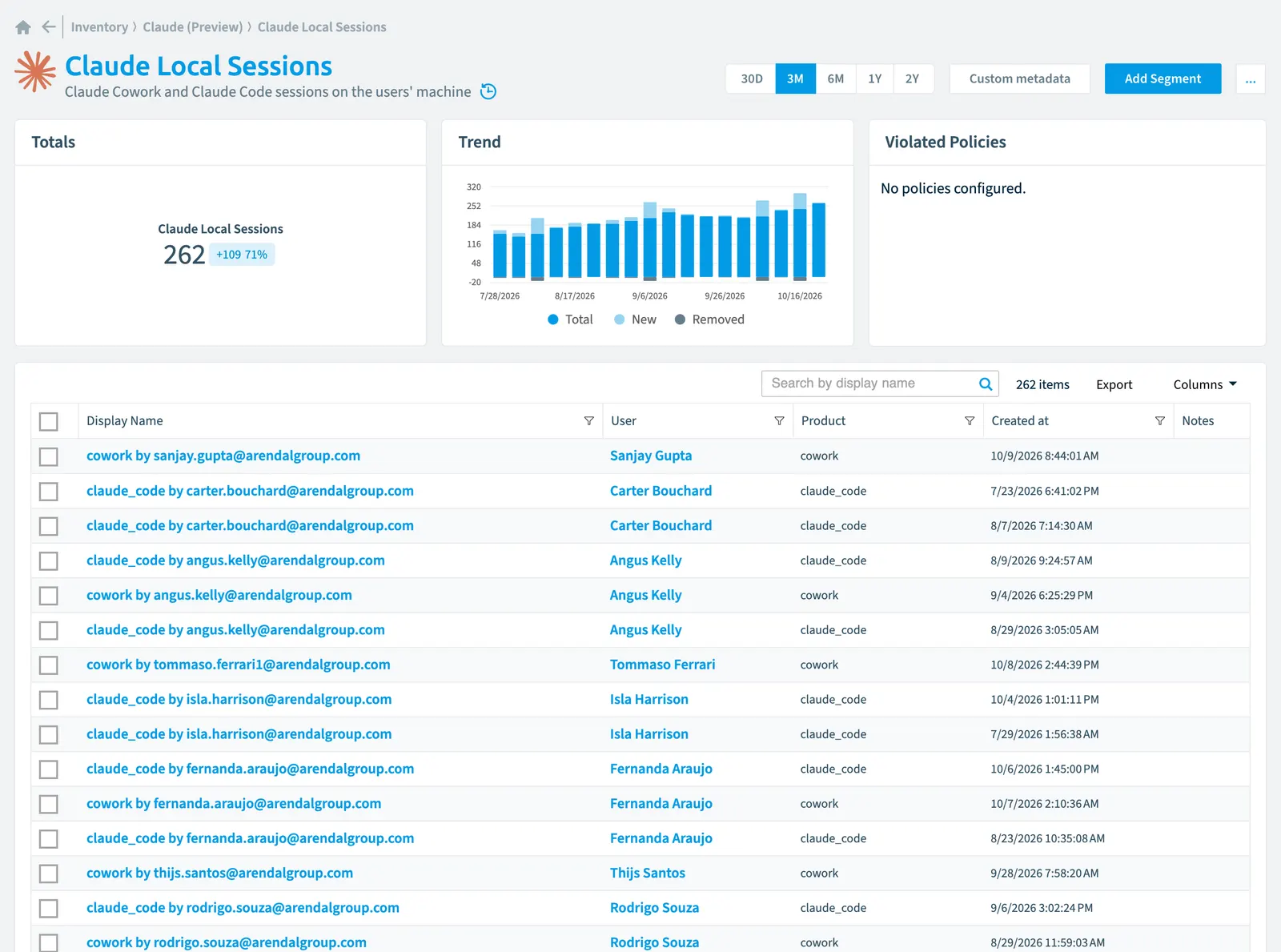Open the more options ellipsis menu
The width and height of the screenshot is (1281, 952).
1251,78
